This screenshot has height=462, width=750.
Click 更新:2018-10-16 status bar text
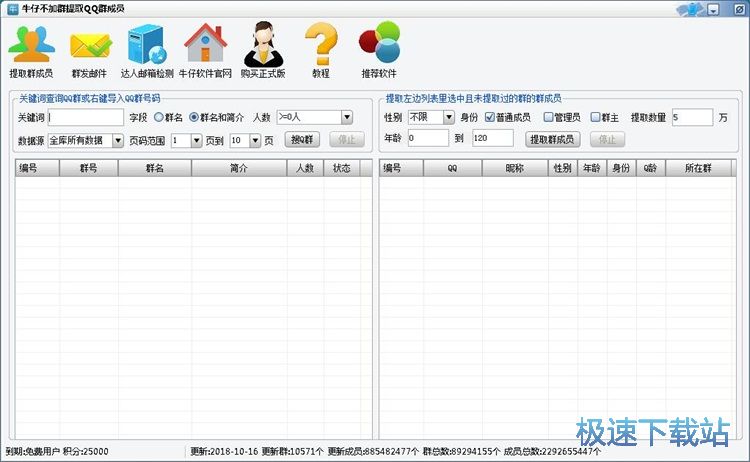tap(224, 451)
